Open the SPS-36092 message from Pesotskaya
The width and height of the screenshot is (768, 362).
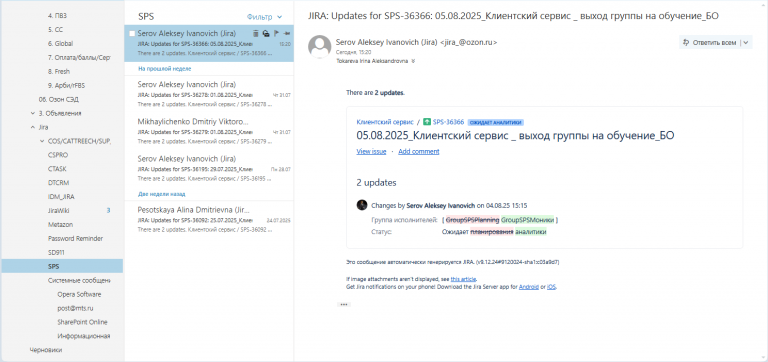pyautogui.click(x=209, y=220)
